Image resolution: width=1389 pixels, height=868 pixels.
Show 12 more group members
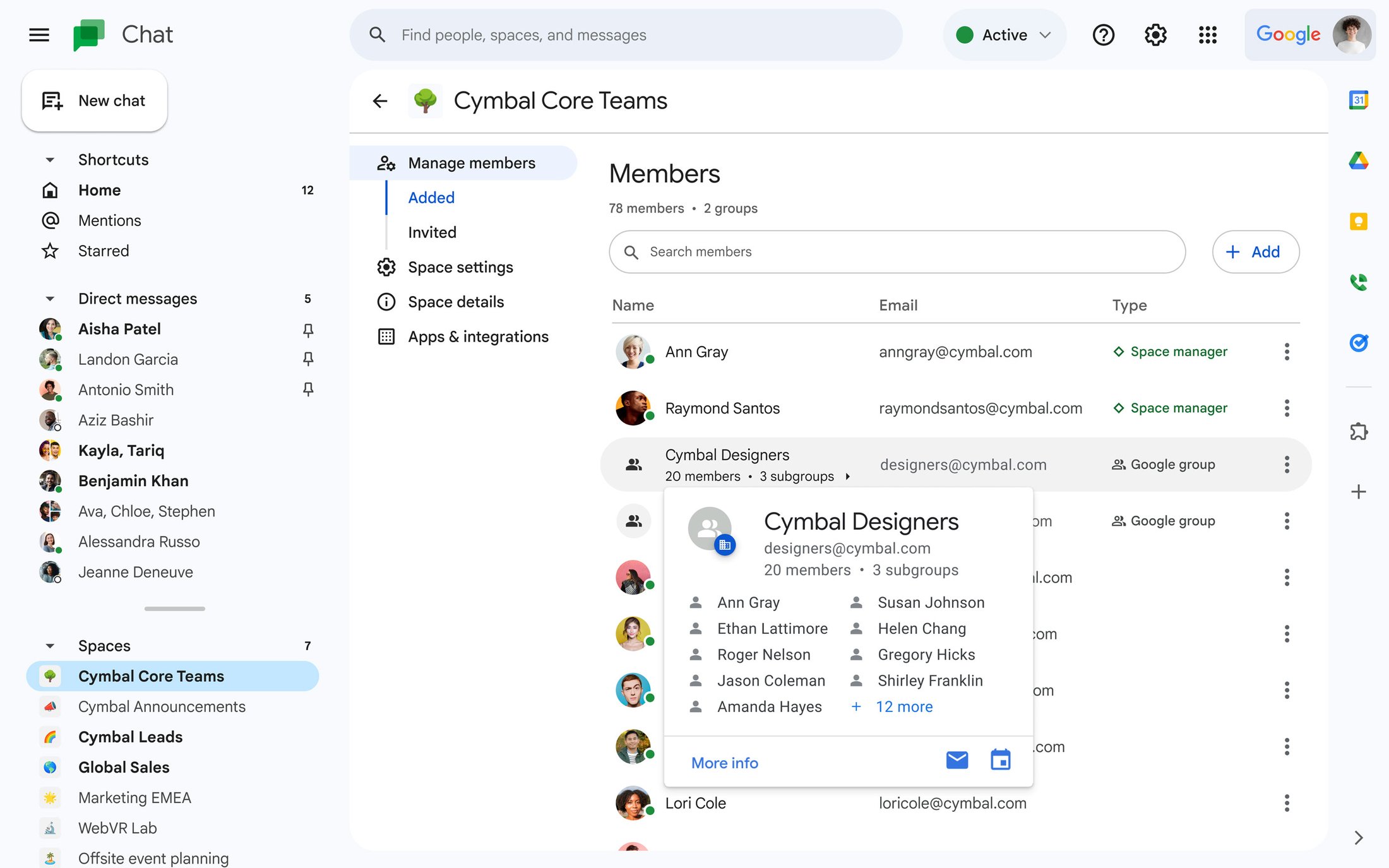(x=892, y=707)
